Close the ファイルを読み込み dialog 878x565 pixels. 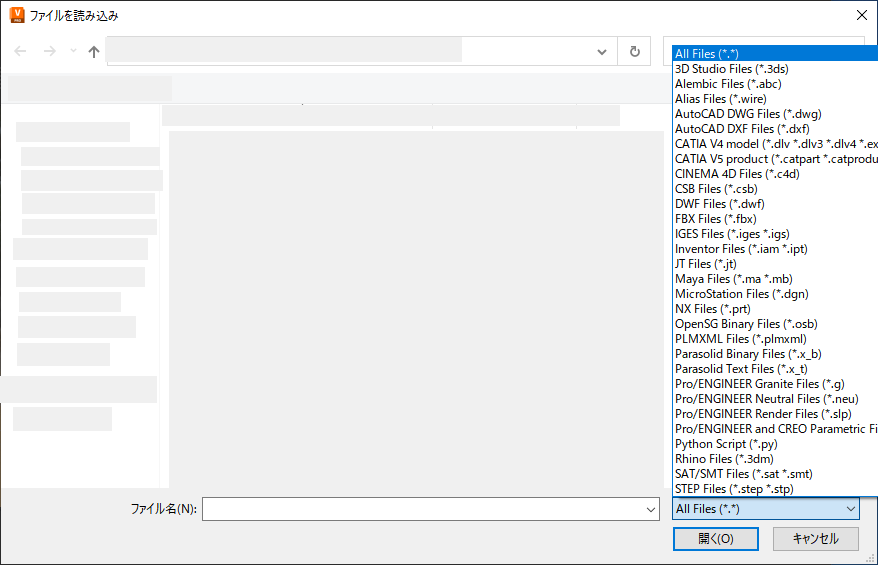click(x=862, y=15)
